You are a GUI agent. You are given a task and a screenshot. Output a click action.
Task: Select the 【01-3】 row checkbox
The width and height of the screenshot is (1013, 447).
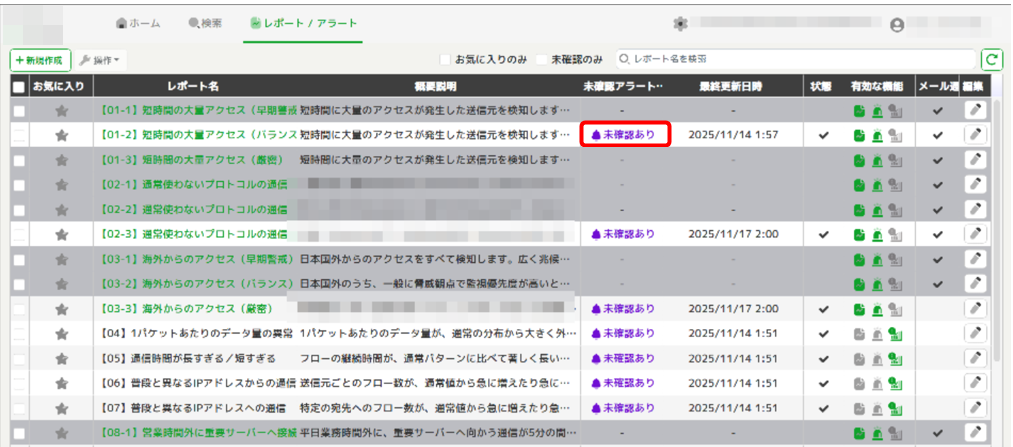[19, 161]
